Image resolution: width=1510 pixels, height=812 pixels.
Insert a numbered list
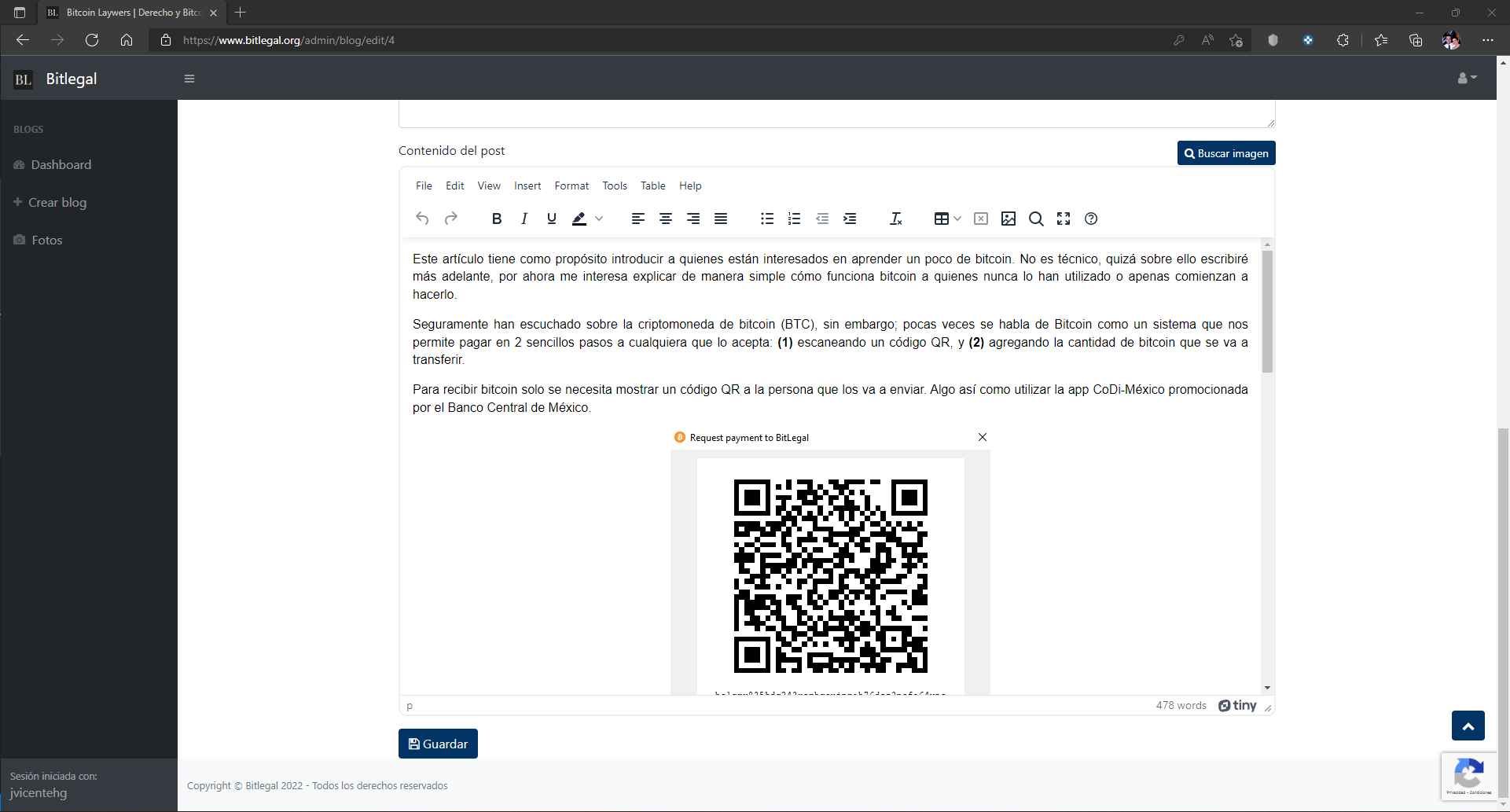coord(795,219)
